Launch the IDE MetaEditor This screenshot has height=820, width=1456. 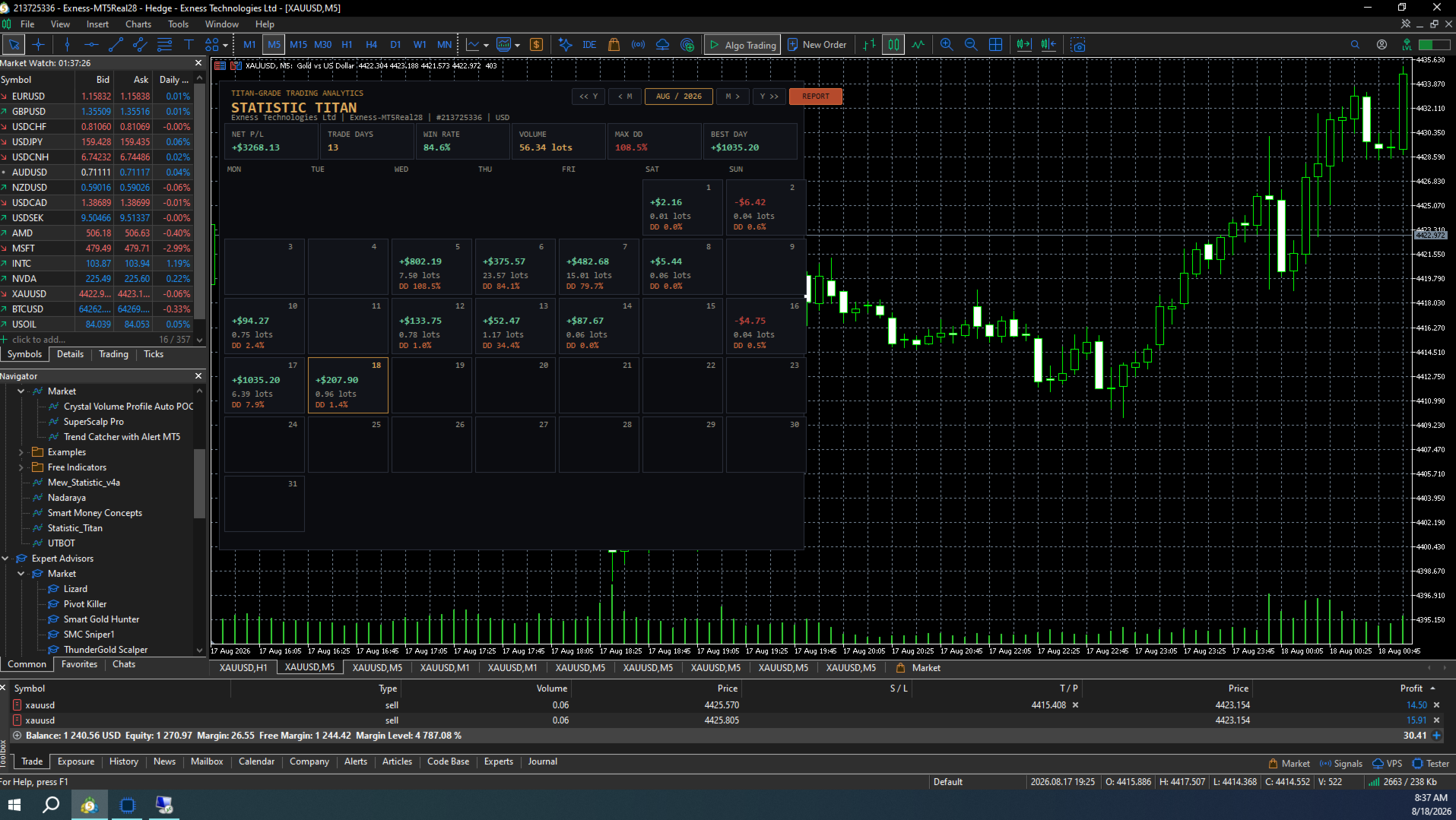point(589,45)
